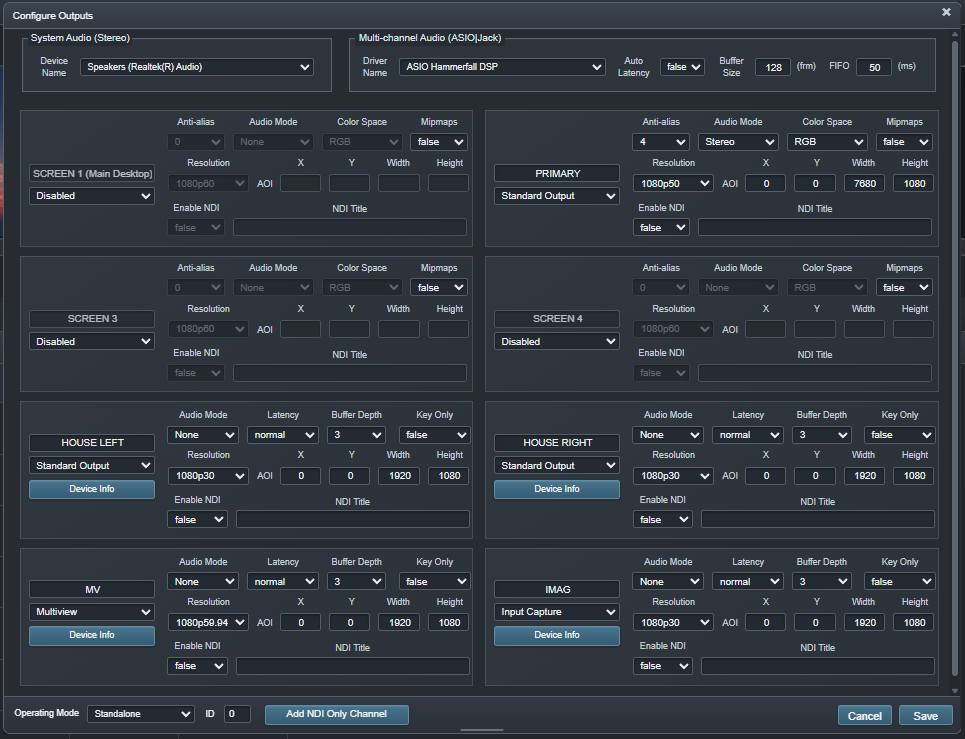This screenshot has width=965, height=739.
Task: Edit the FIFO milliseconds field
Action: 874,67
